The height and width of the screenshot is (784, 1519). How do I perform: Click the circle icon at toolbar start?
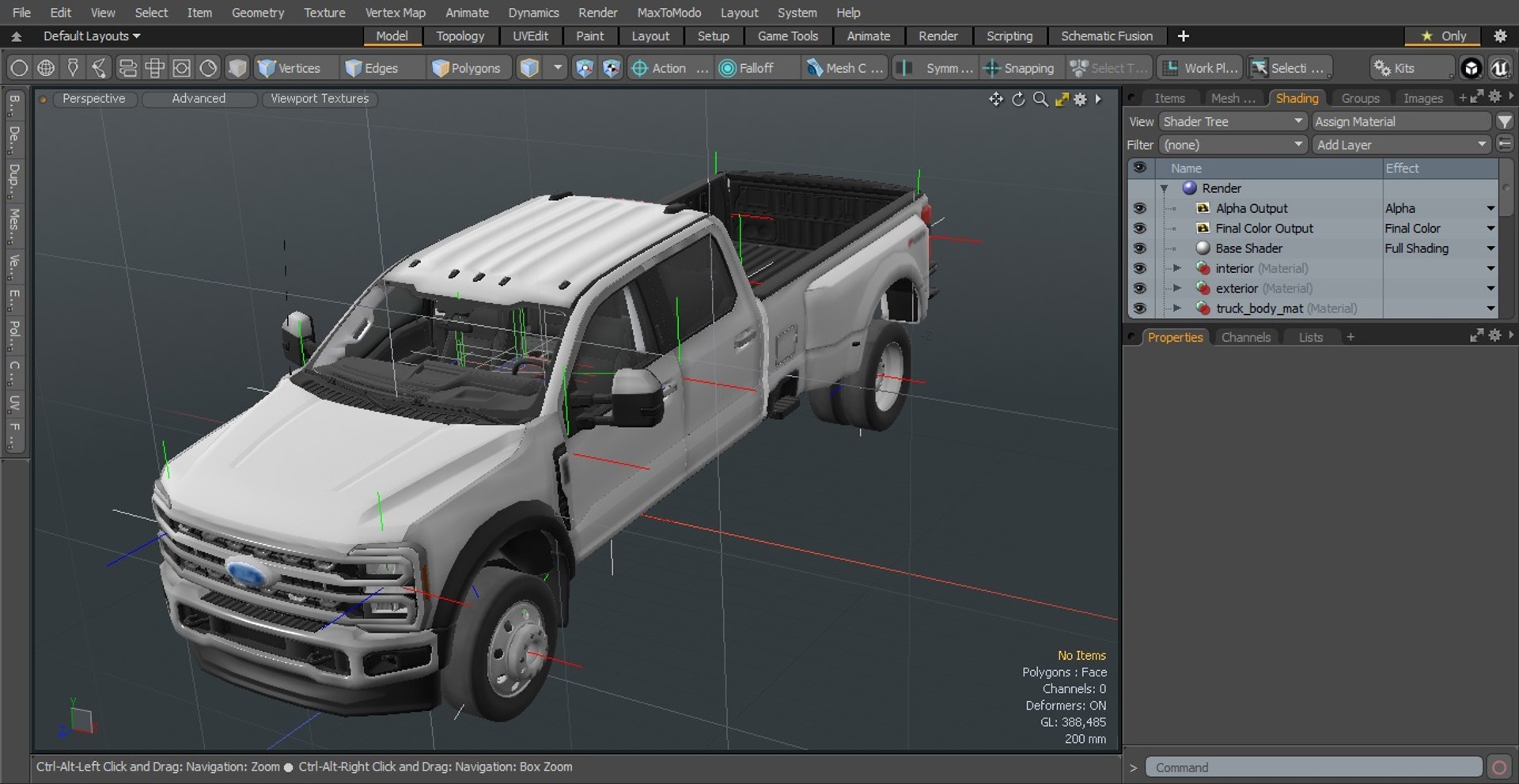pyautogui.click(x=19, y=68)
